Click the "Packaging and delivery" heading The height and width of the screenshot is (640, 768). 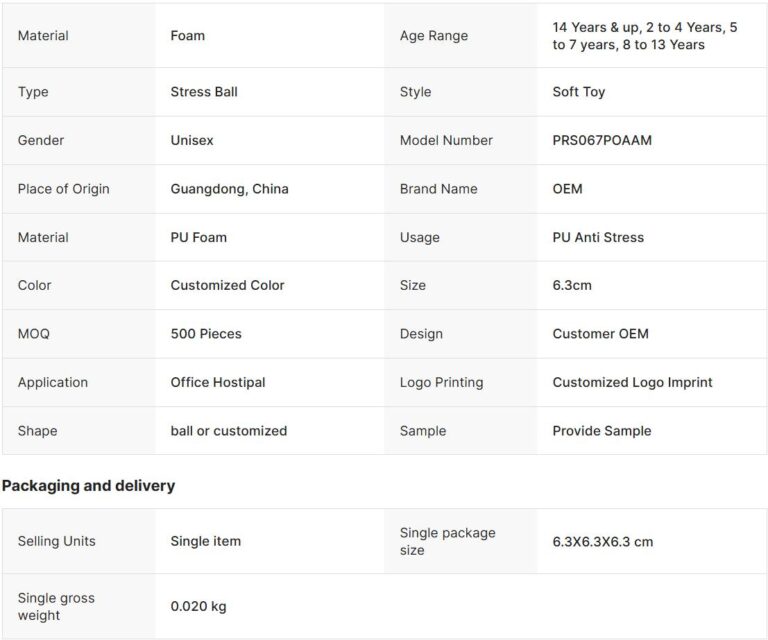tap(88, 486)
